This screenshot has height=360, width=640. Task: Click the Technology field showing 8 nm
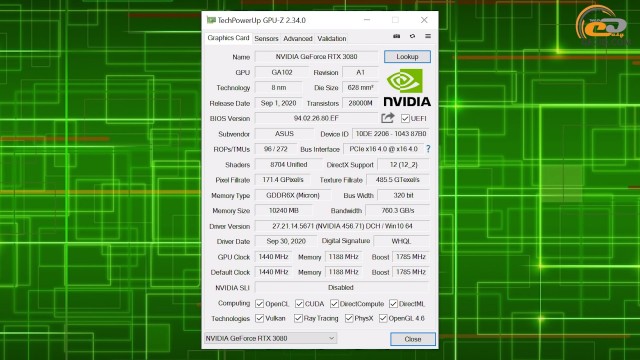pyautogui.click(x=279, y=88)
